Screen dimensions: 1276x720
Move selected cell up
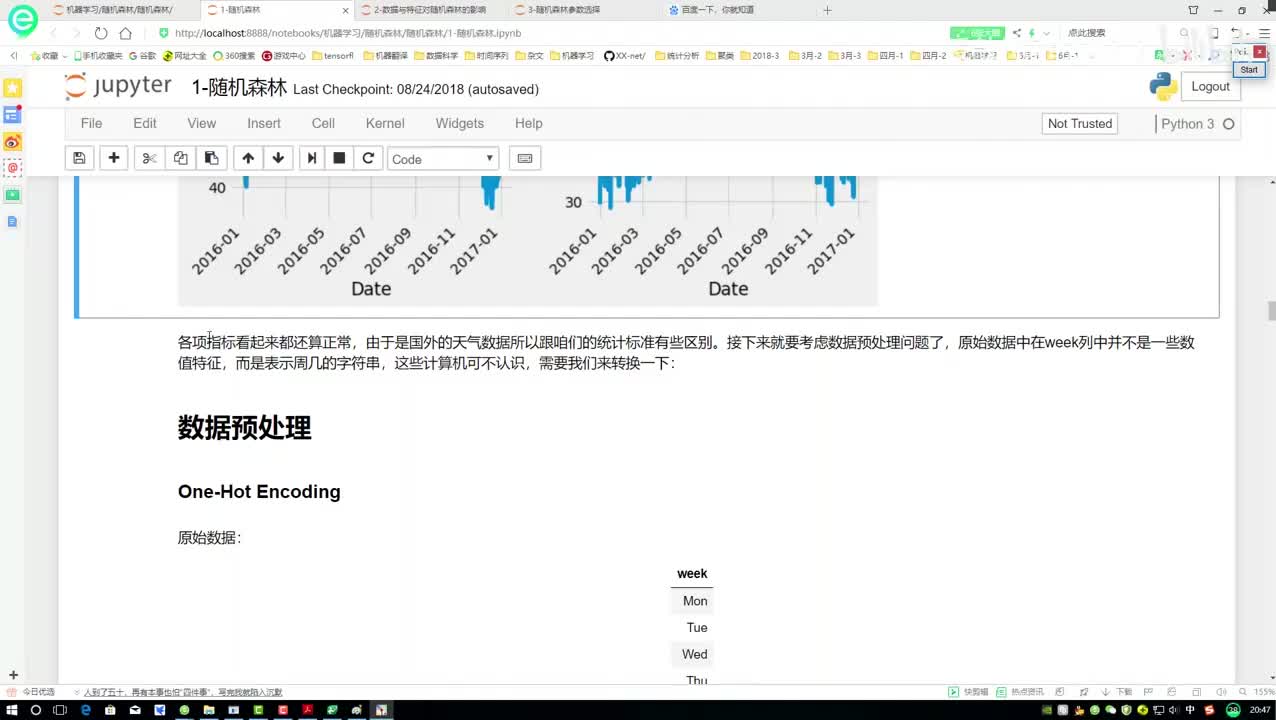(x=248, y=158)
